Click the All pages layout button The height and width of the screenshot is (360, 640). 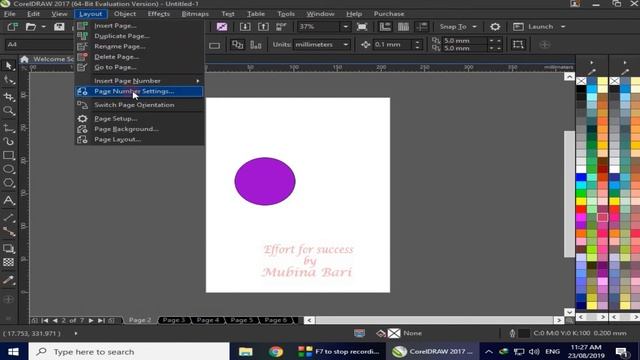coord(238,44)
